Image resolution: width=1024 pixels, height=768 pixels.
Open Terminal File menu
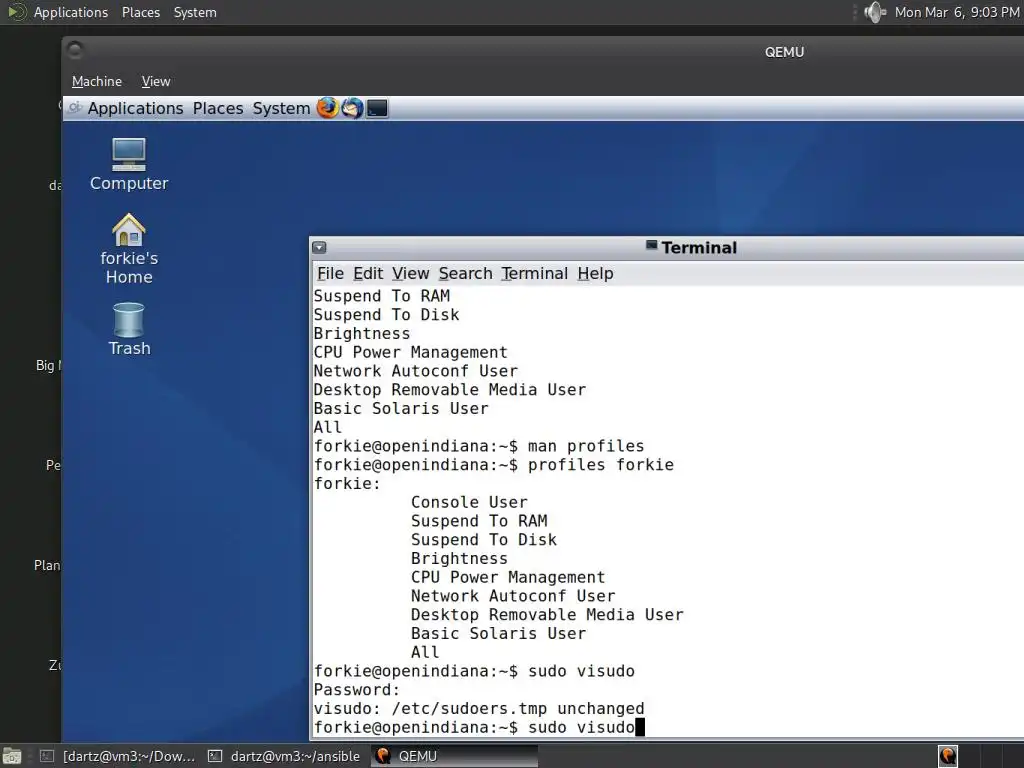(x=330, y=274)
